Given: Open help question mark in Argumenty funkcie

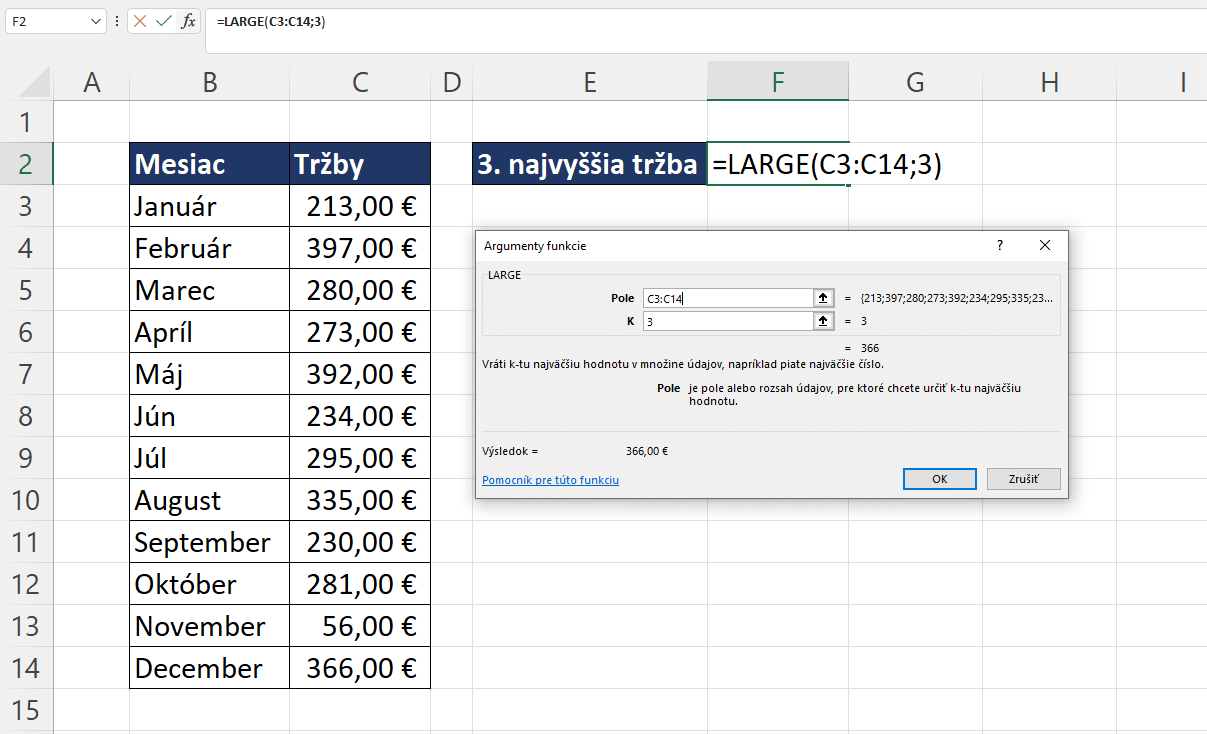Looking at the screenshot, I should [x=999, y=245].
